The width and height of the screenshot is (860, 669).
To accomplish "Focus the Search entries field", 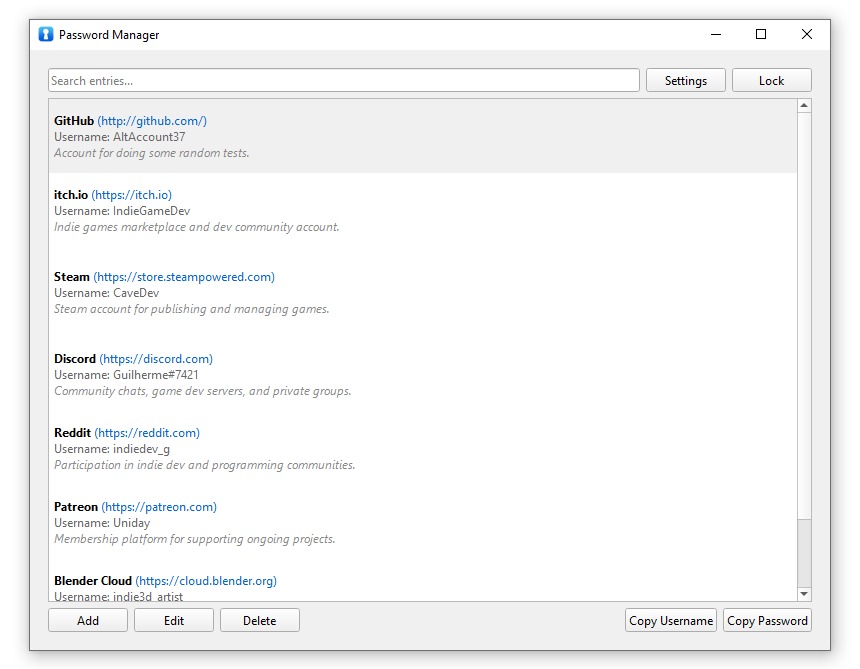I will (343, 81).
